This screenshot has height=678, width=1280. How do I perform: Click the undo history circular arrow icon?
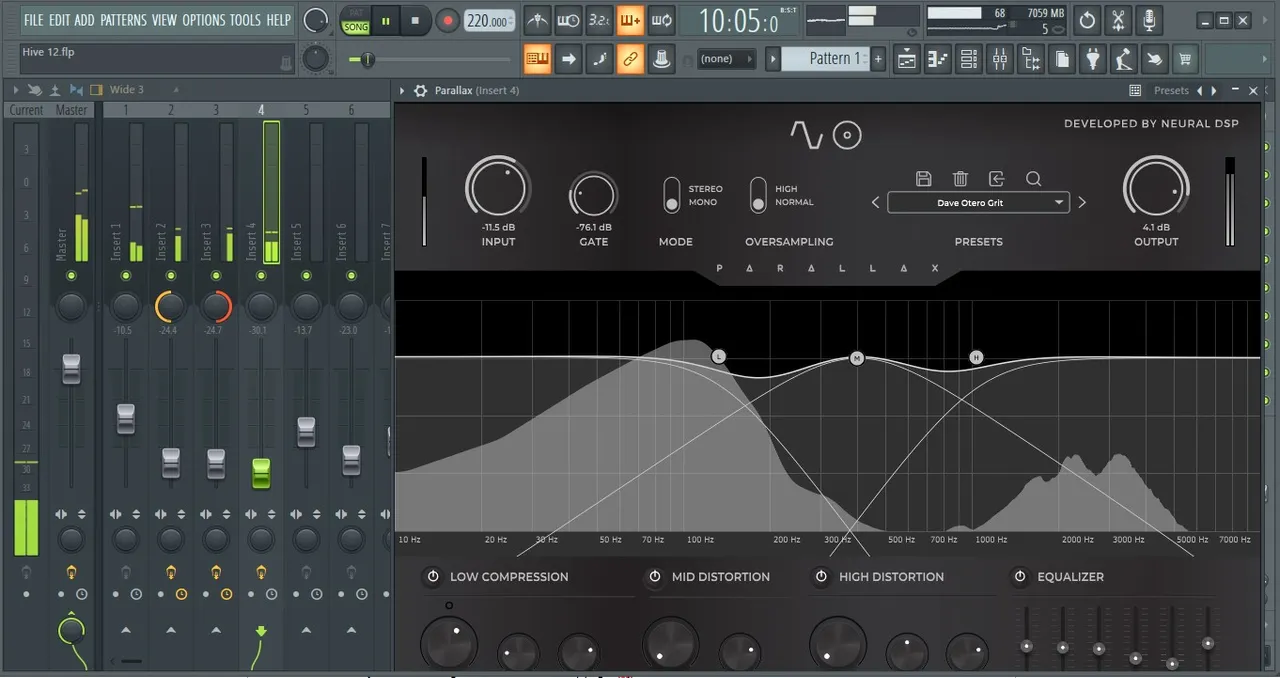tap(1087, 20)
